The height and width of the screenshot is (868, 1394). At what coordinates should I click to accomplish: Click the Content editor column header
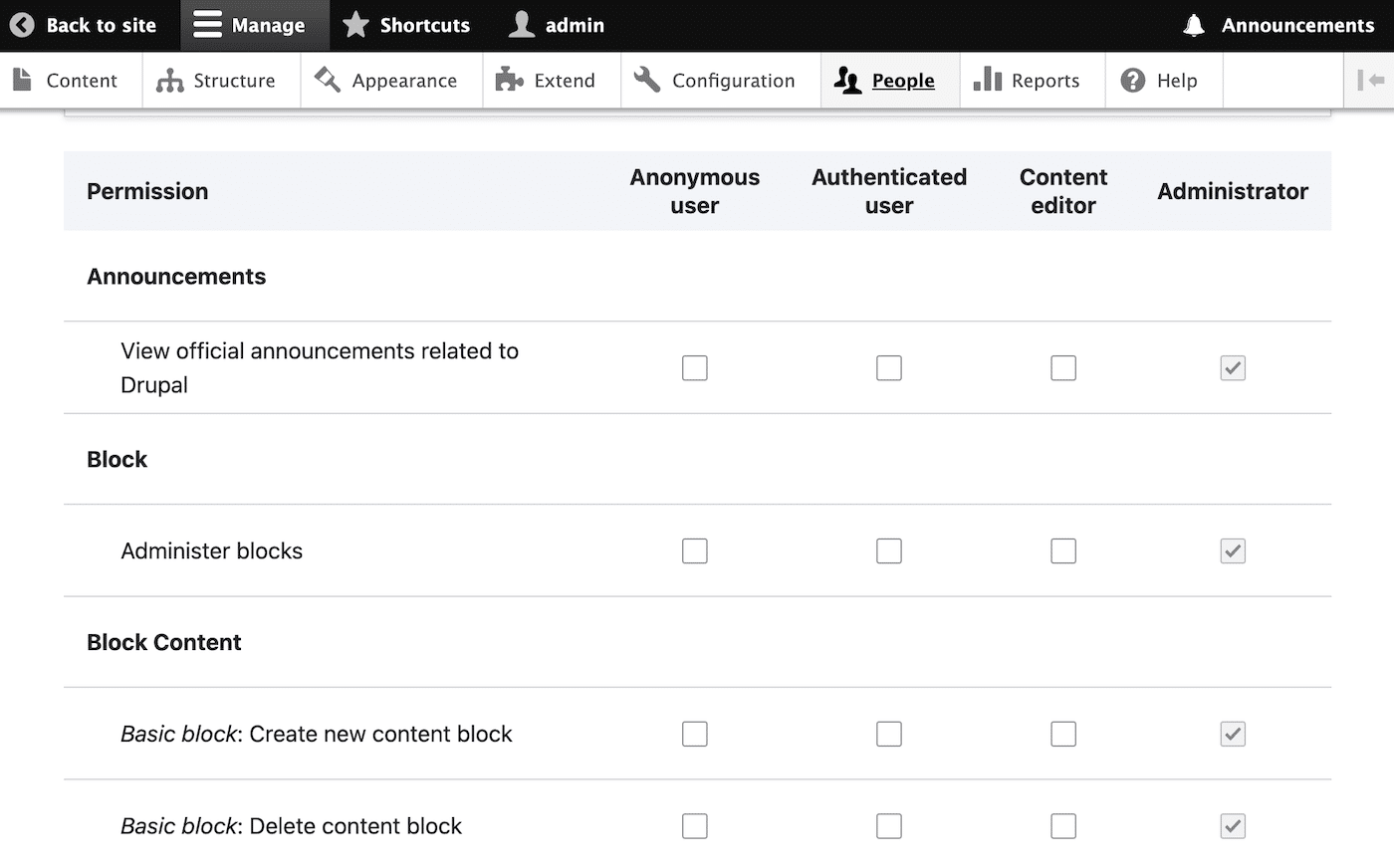(1063, 191)
